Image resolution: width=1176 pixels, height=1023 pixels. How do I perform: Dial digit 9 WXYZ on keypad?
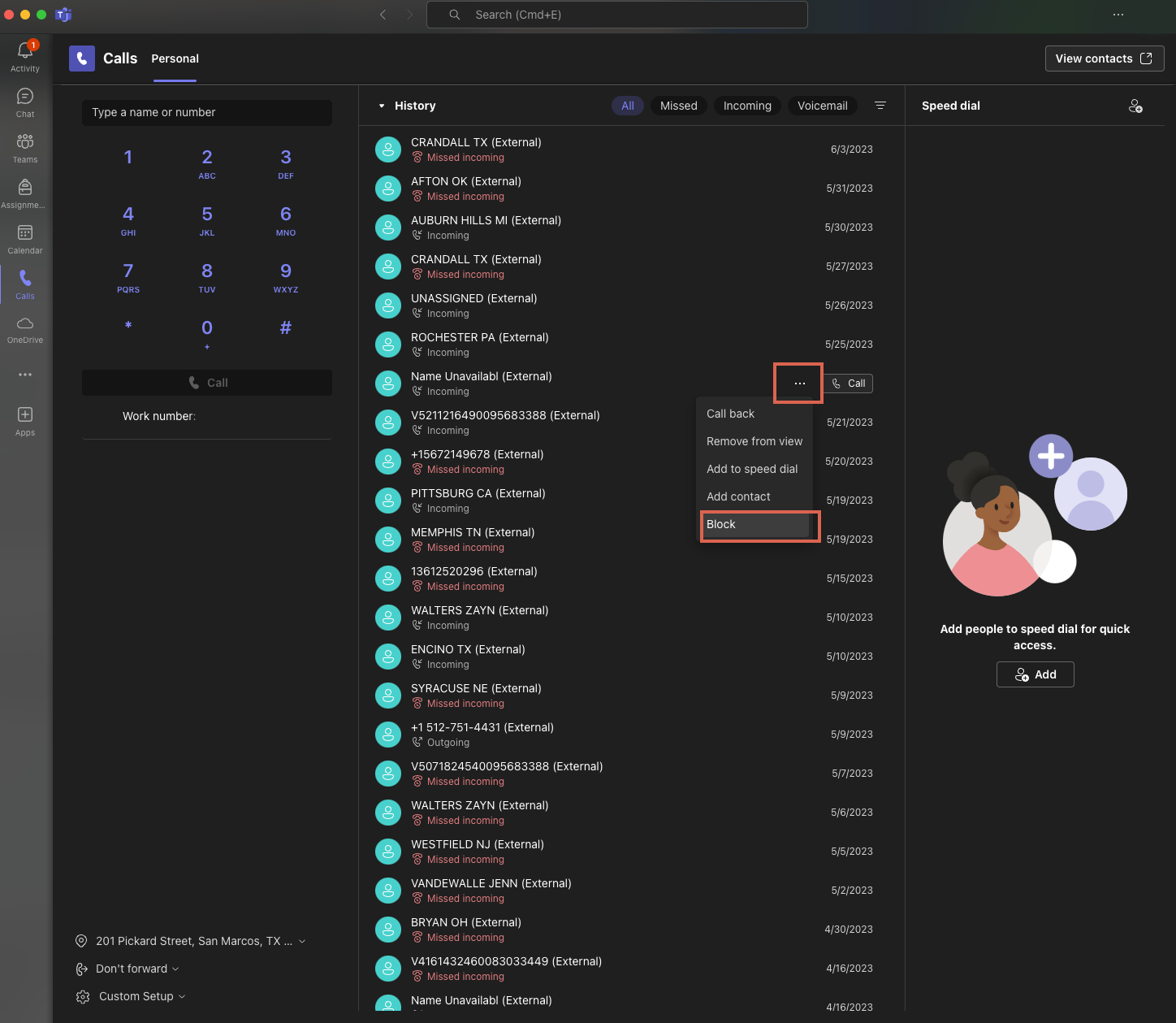click(x=286, y=278)
